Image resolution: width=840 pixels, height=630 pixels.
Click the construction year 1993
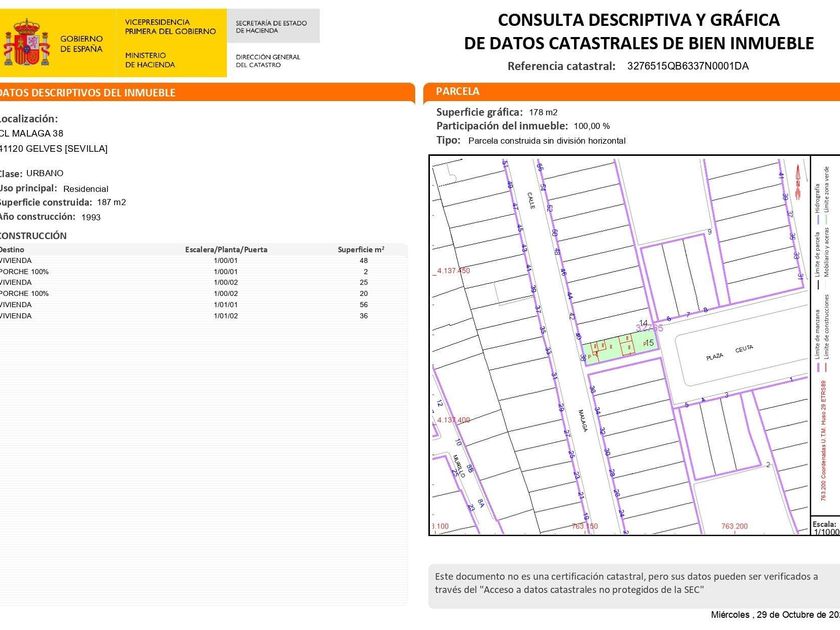(91, 217)
